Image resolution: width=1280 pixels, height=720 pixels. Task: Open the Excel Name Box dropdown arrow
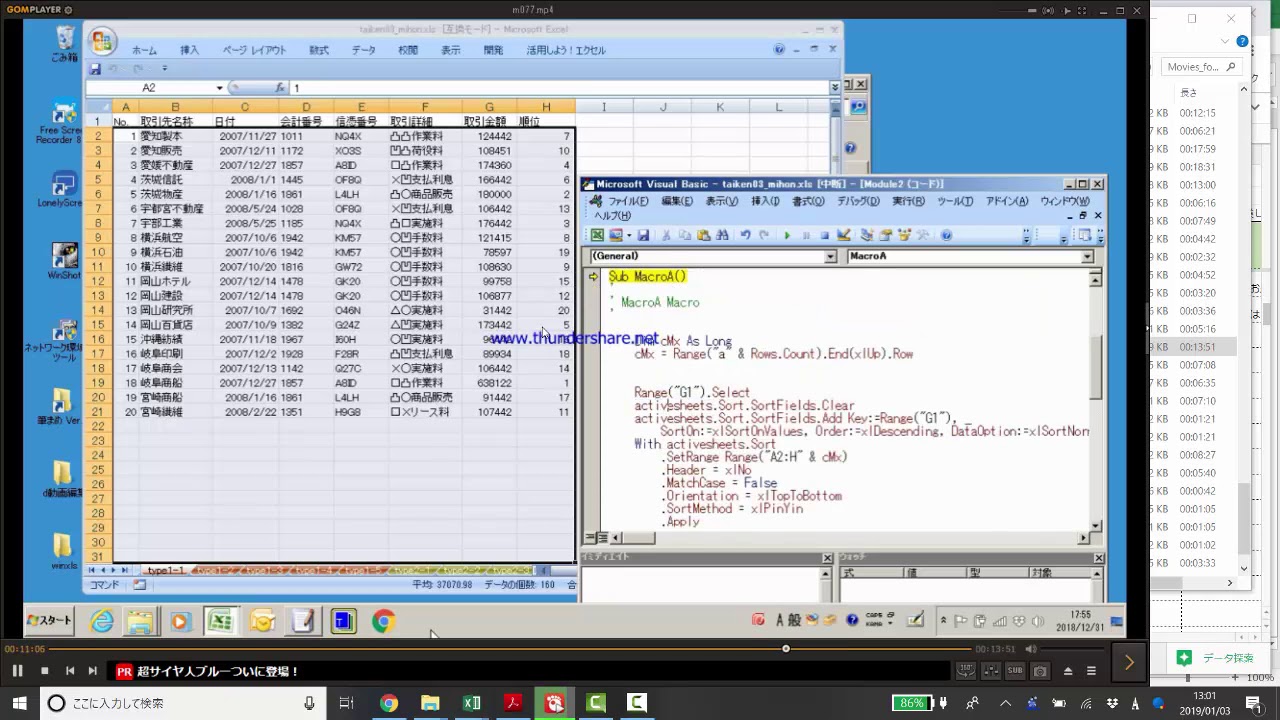pos(220,88)
